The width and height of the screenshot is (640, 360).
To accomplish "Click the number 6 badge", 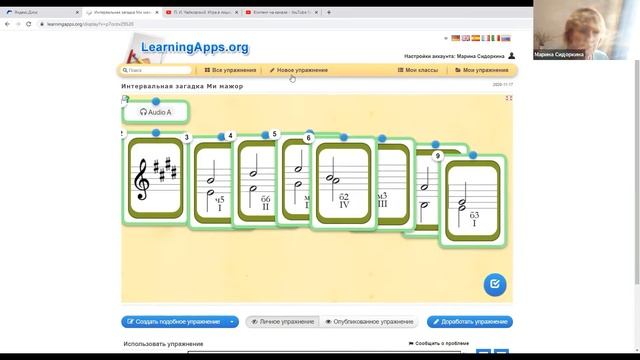I will coord(308,138).
